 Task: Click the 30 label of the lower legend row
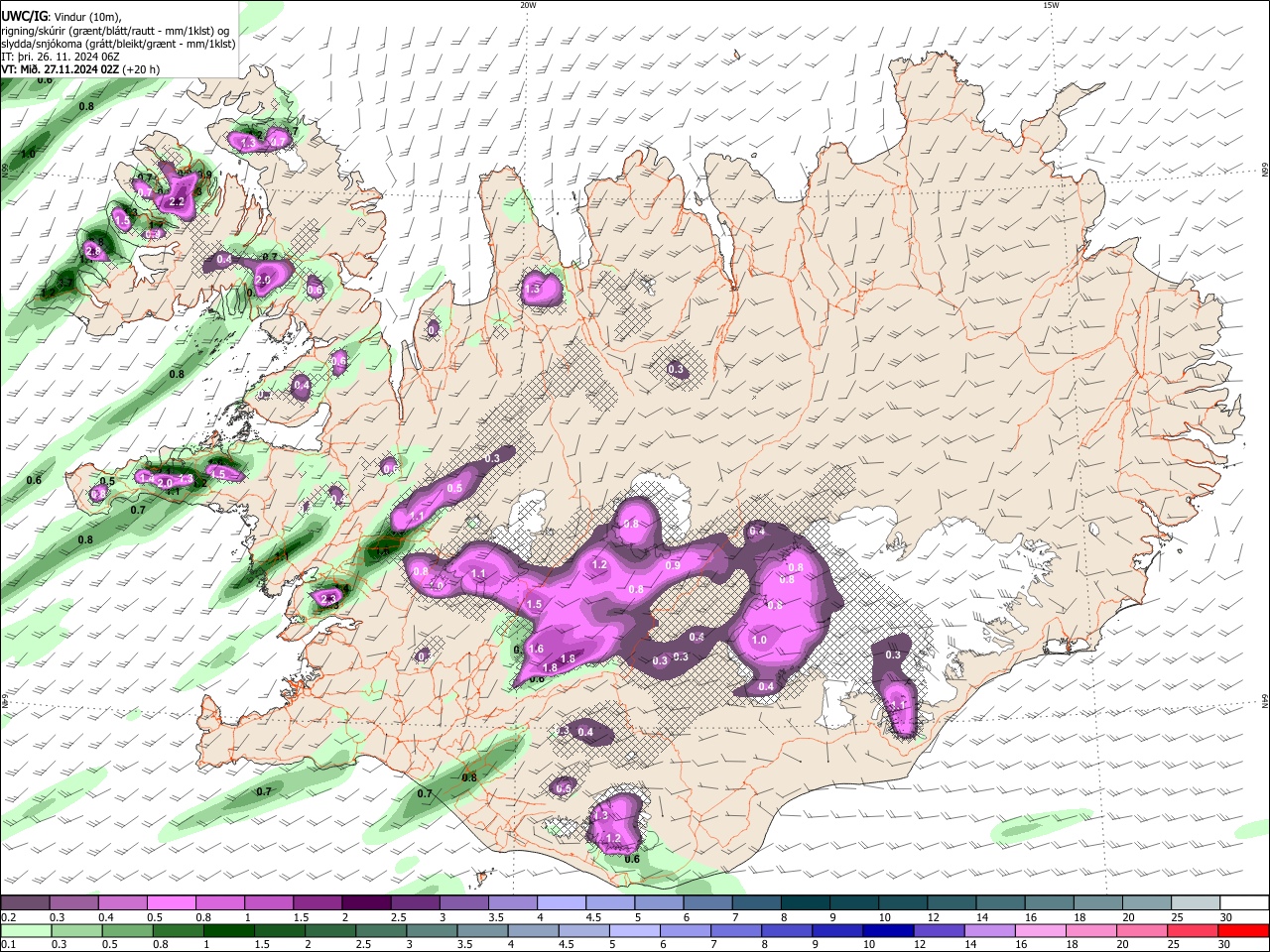1226,945
